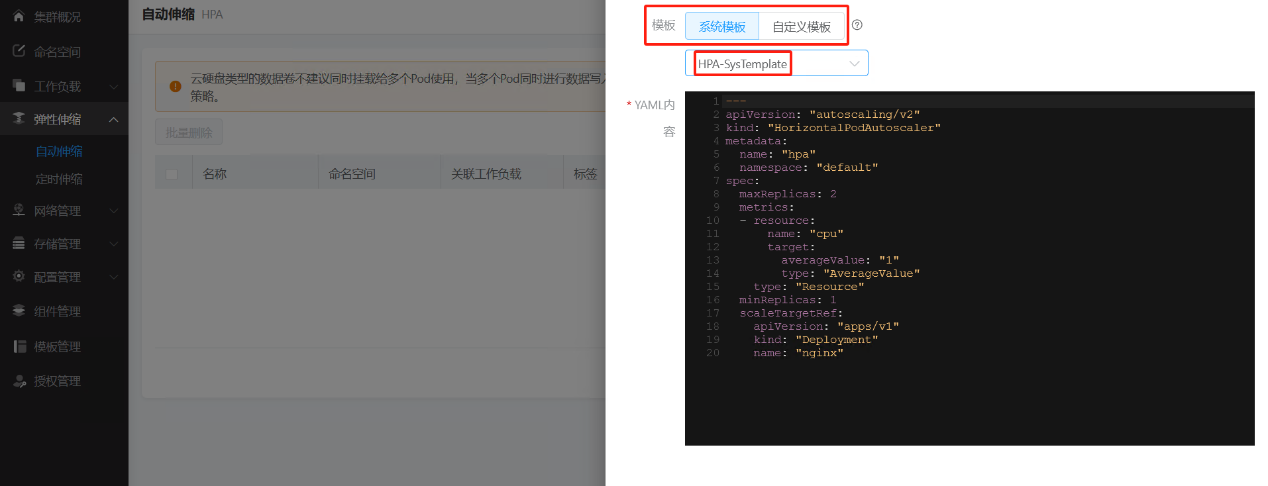Click the user icon beside 授权管理
1268x486 pixels.
(x=19, y=381)
